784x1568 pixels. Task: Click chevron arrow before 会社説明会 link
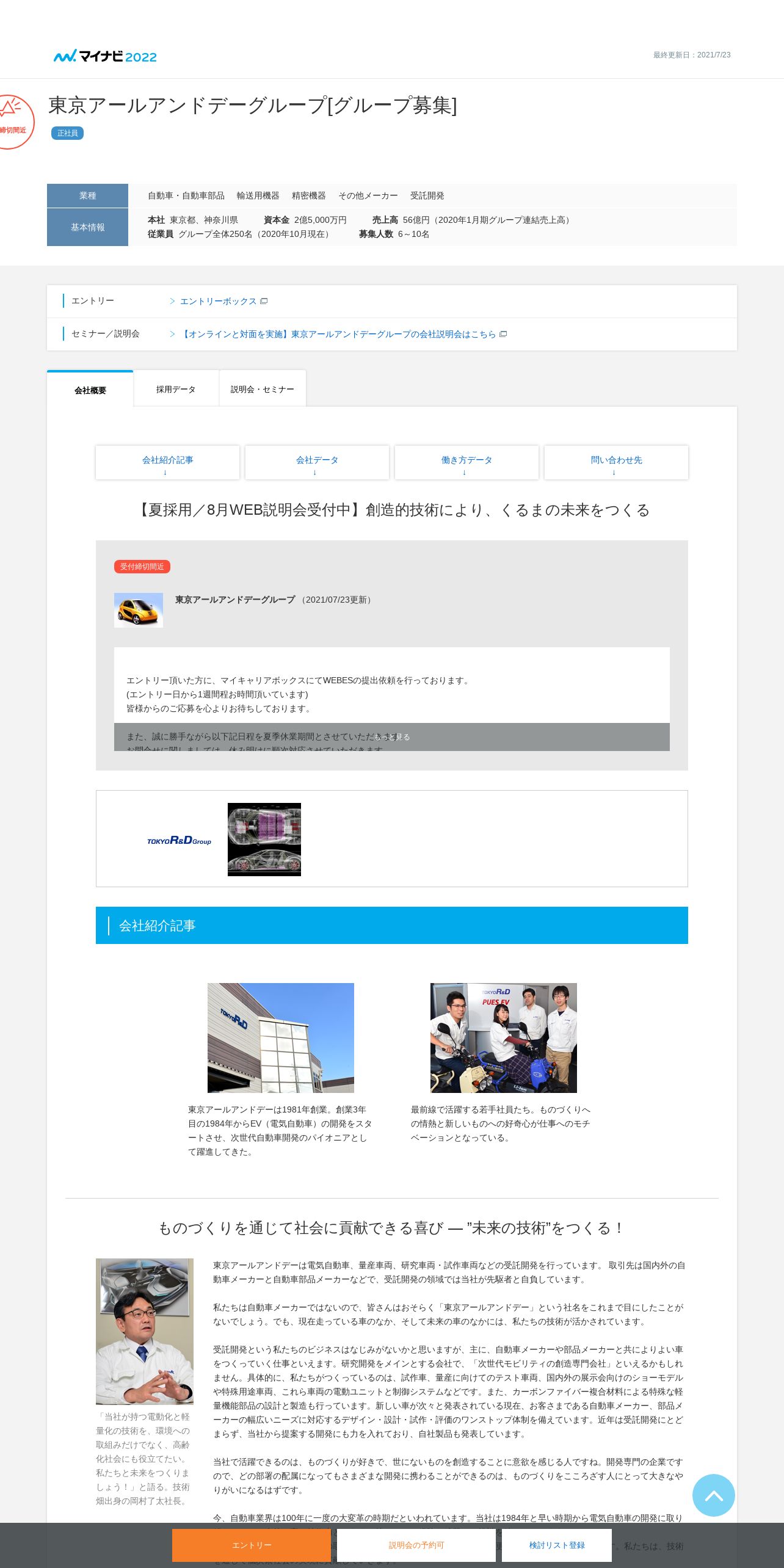tap(172, 334)
